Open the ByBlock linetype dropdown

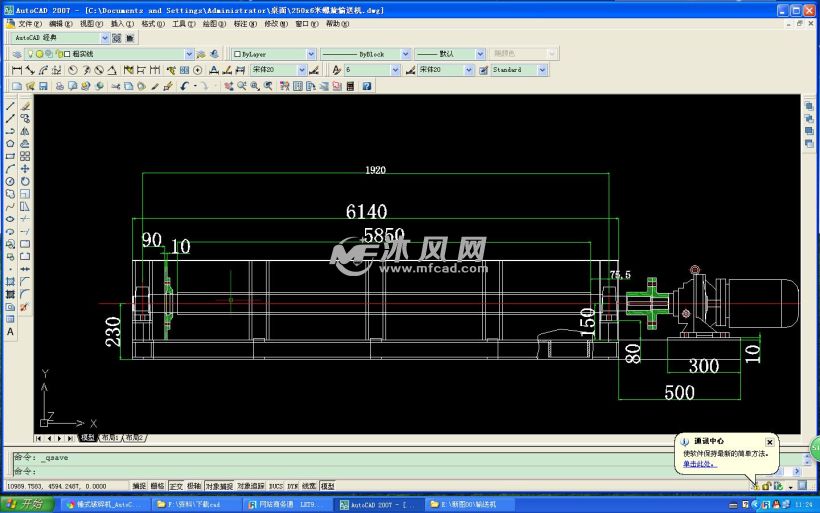point(405,54)
